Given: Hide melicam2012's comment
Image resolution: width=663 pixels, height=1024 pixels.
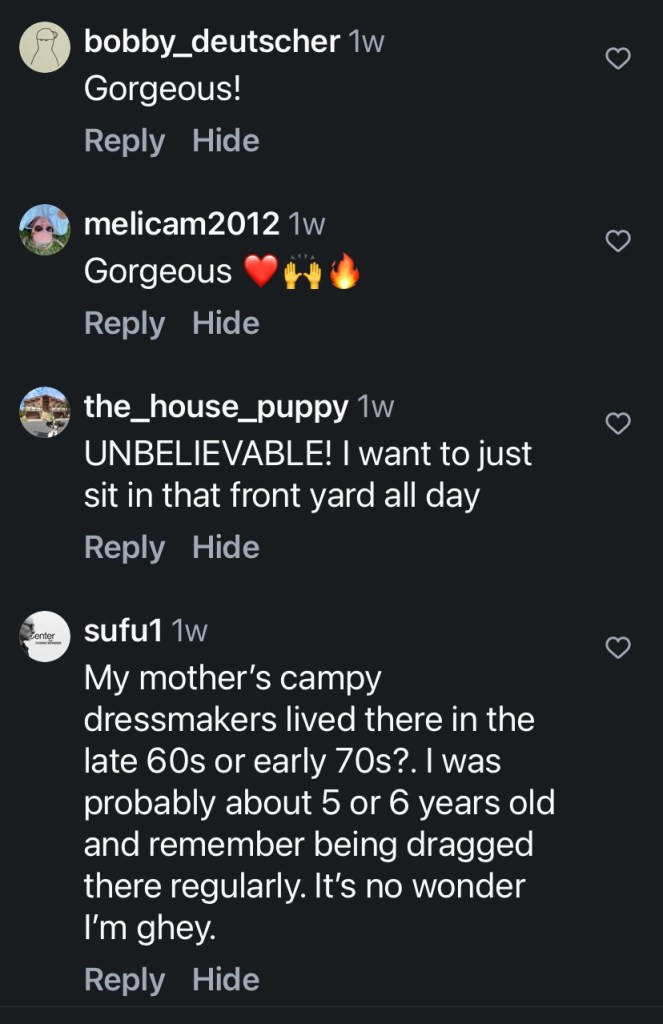Looking at the screenshot, I should tap(226, 324).
